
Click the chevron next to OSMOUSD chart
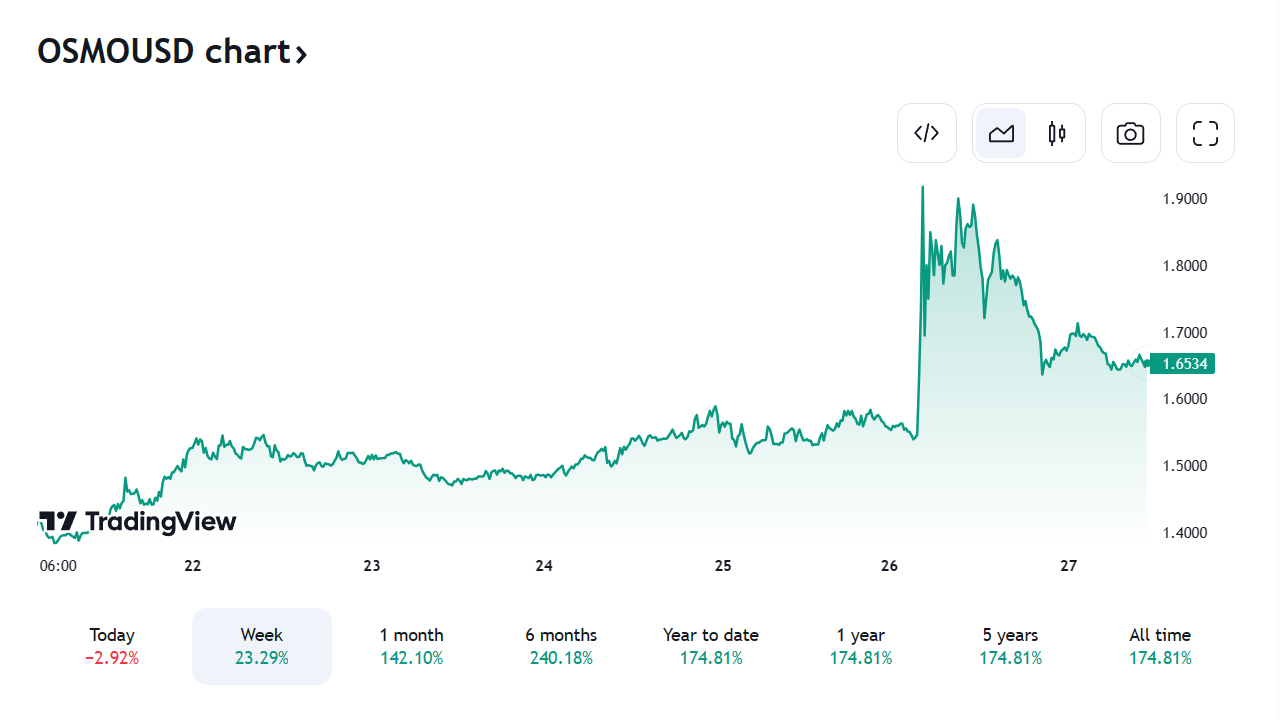click(300, 53)
